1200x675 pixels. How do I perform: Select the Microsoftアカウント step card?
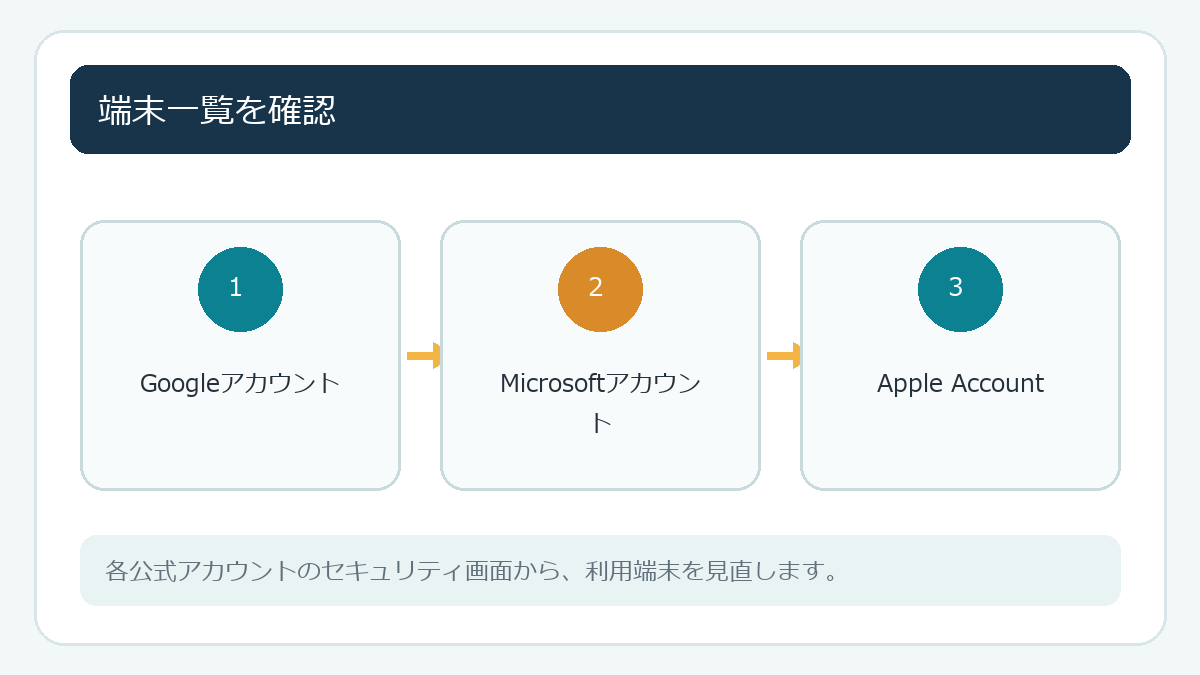(x=600, y=355)
